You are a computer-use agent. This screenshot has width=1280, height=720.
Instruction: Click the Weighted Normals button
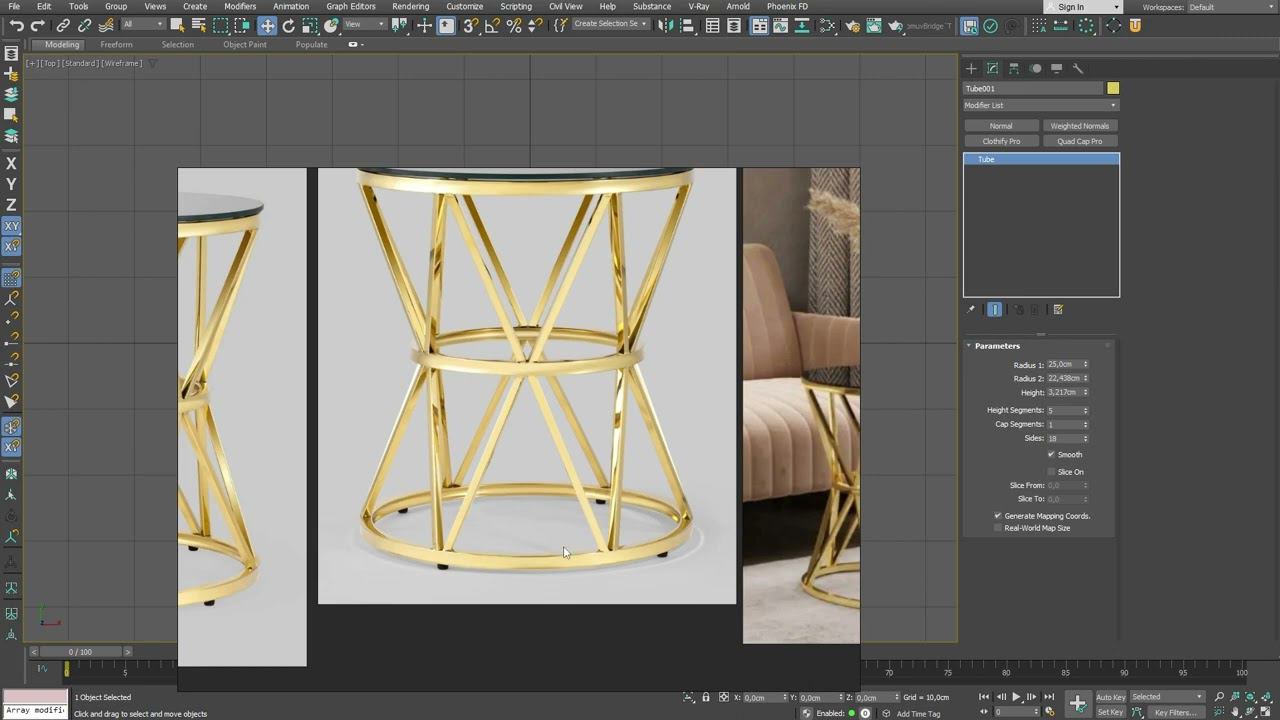[x=1079, y=126]
